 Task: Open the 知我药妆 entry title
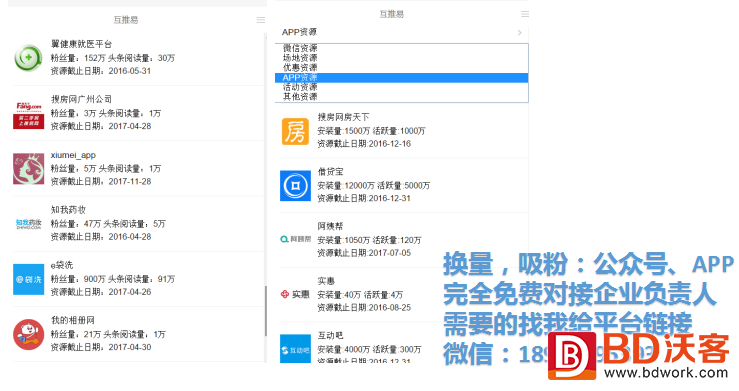pyautogui.click(x=68, y=210)
